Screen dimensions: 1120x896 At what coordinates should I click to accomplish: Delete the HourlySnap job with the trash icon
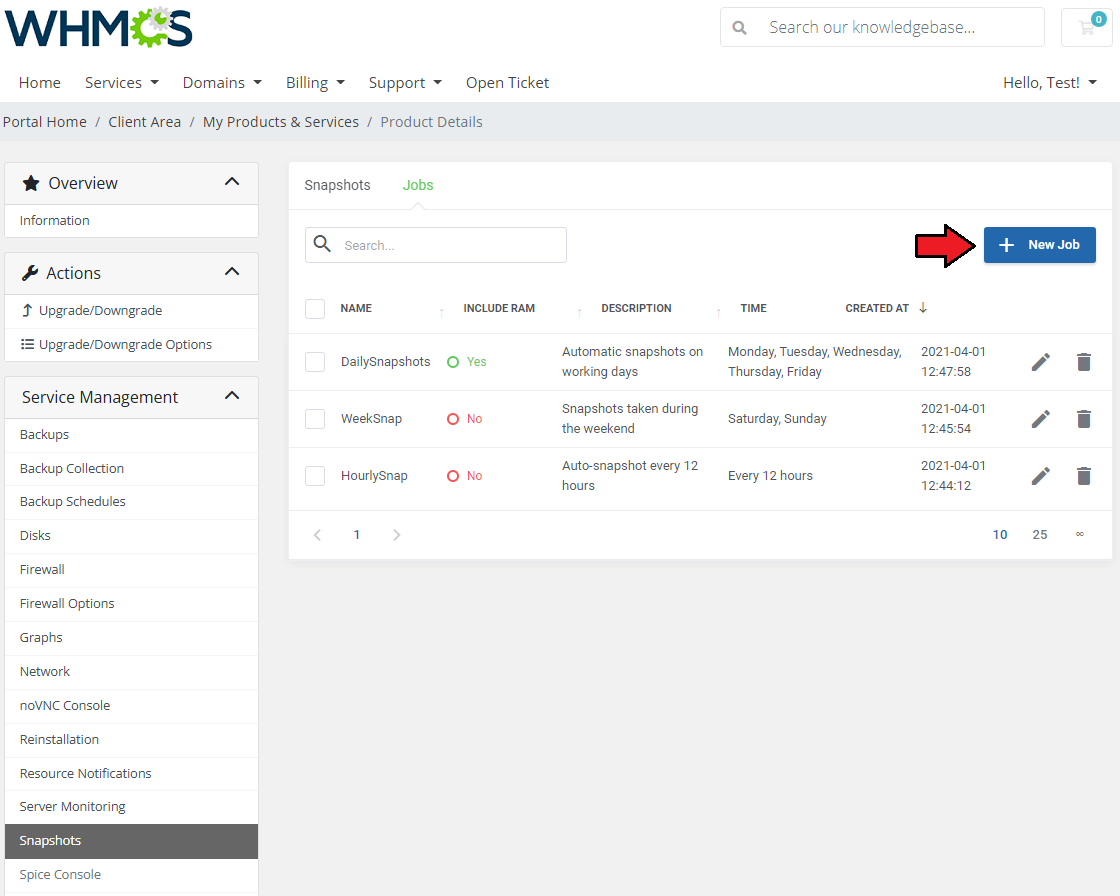(x=1084, y=476)
